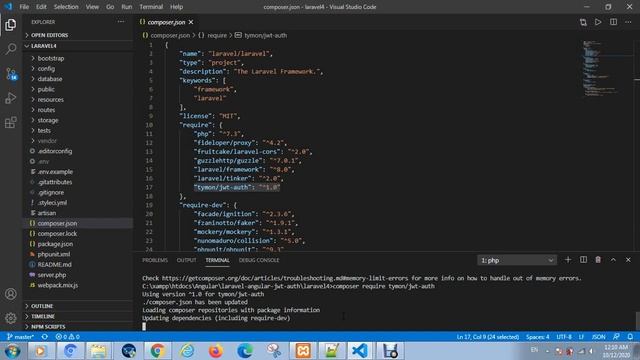Open the terminal selector dropdown 1: php
Screen dimensions: 640x360
(x=517, y=260)
